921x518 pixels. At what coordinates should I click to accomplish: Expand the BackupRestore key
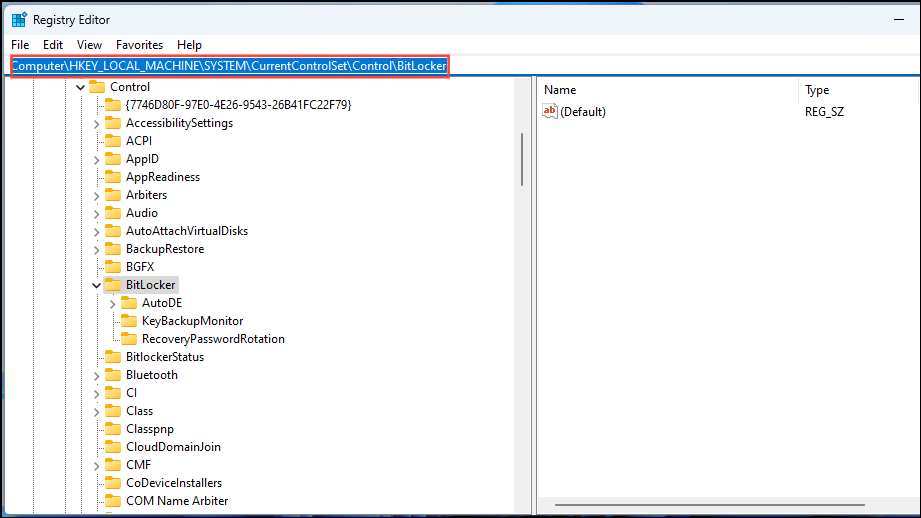pyautogui.click(x=96, y=250)
